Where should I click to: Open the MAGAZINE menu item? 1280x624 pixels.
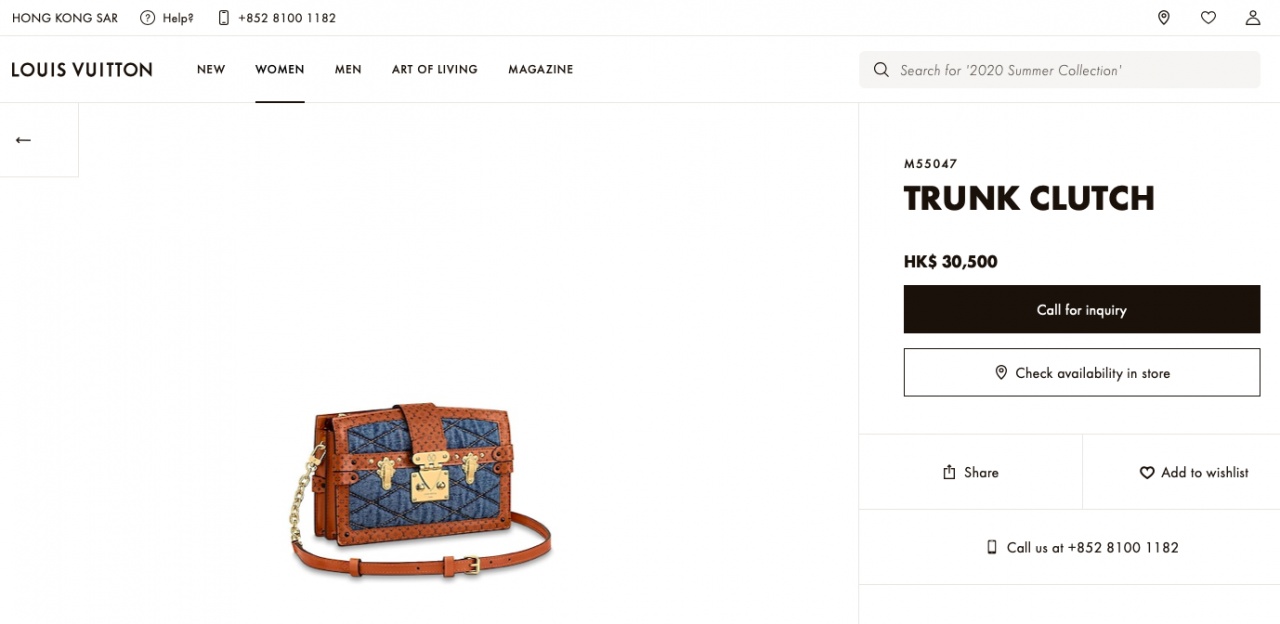pos(541,69)
